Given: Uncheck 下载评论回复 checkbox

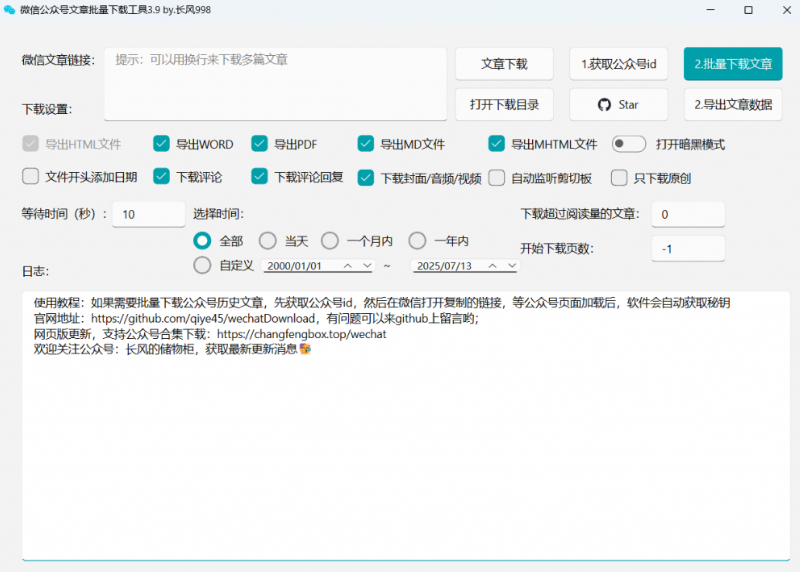Looking at the screenshot, I should coord(259,177).
